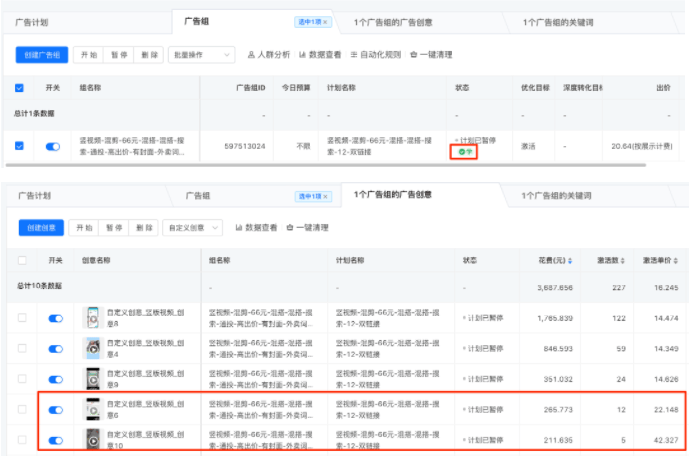Click the 创建创意 button
This screenshot has width=696, height=458.
[41, 228]
